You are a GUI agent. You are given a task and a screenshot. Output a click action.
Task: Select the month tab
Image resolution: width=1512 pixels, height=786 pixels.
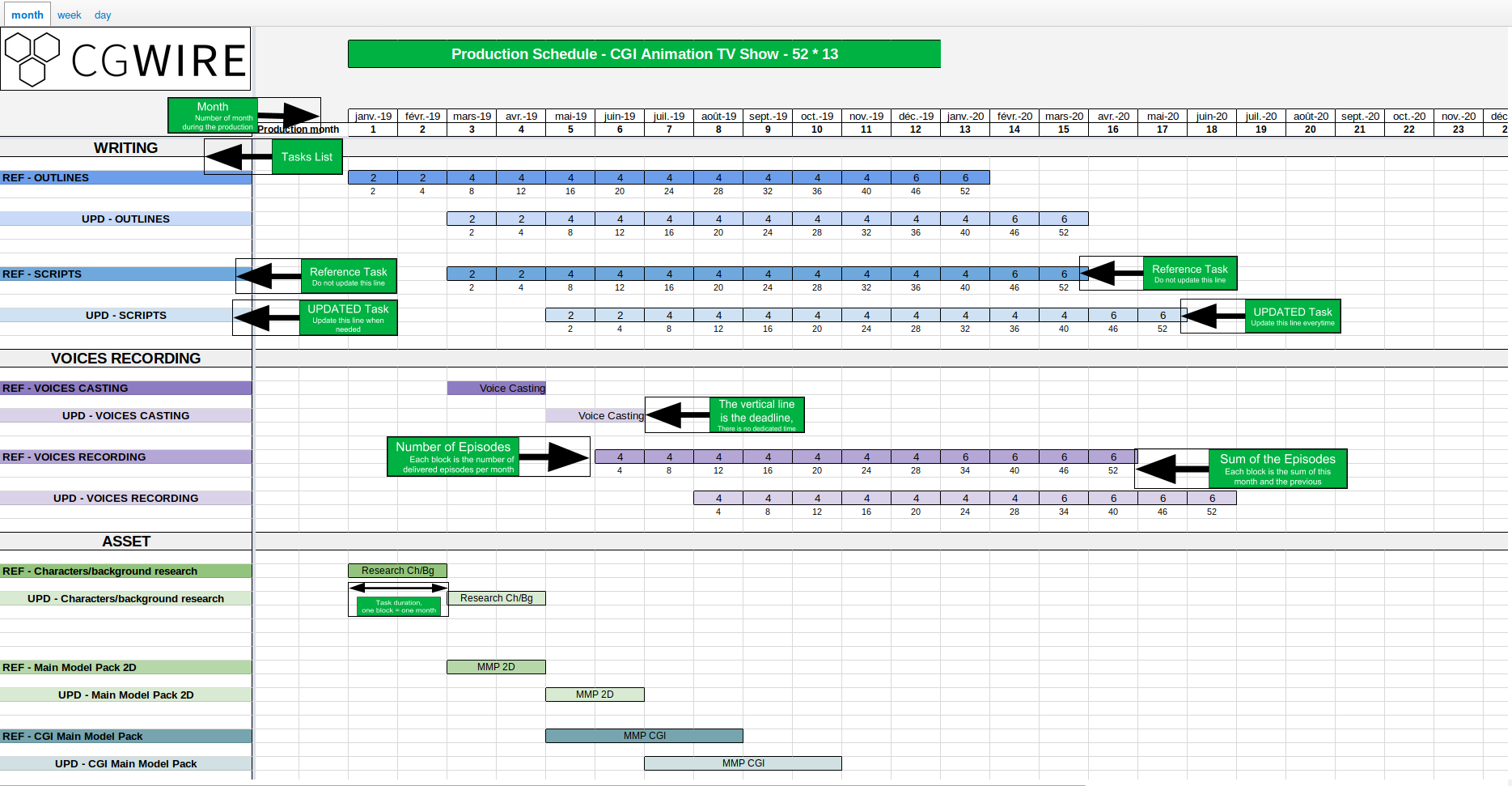point(27,15)
